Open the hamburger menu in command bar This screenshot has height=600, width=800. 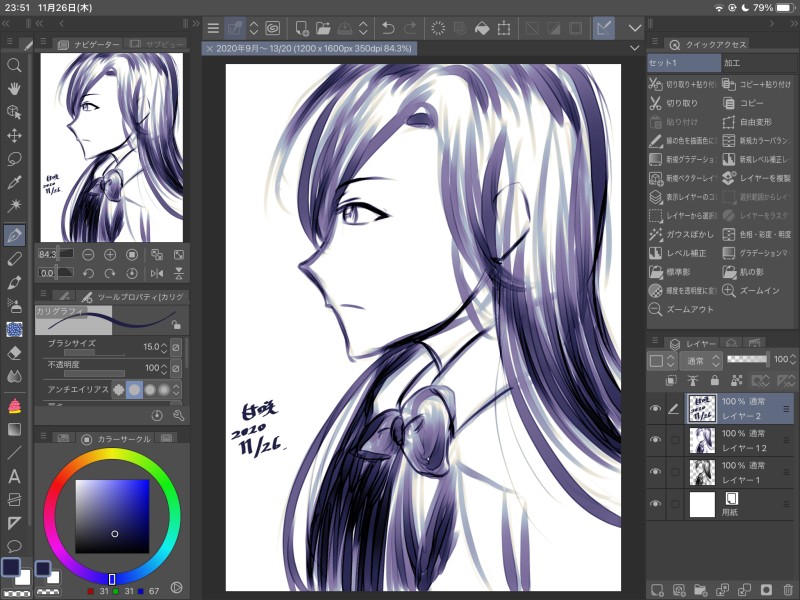pos(213,28)
